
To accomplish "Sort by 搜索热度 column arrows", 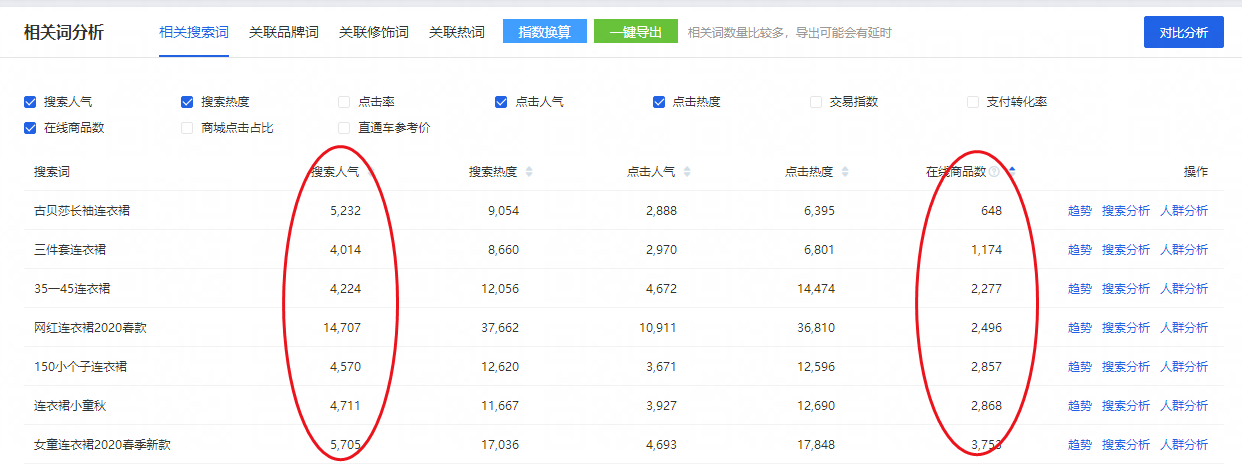I will [529, 172].
